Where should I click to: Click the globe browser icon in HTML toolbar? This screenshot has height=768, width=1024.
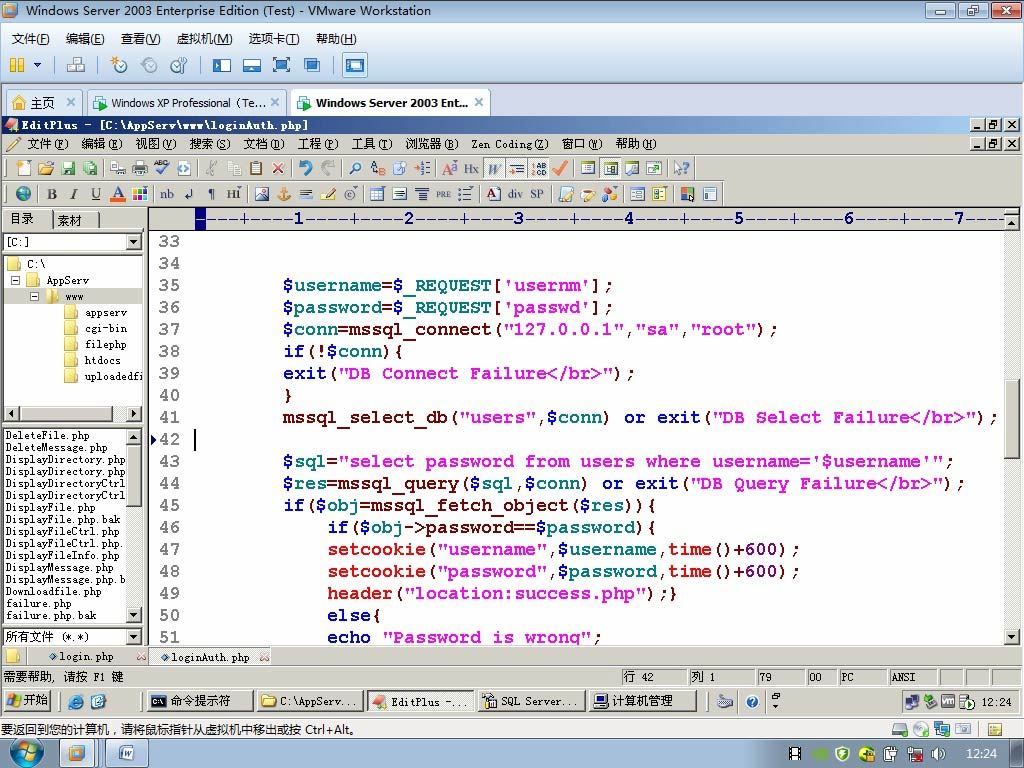(24, 193)
